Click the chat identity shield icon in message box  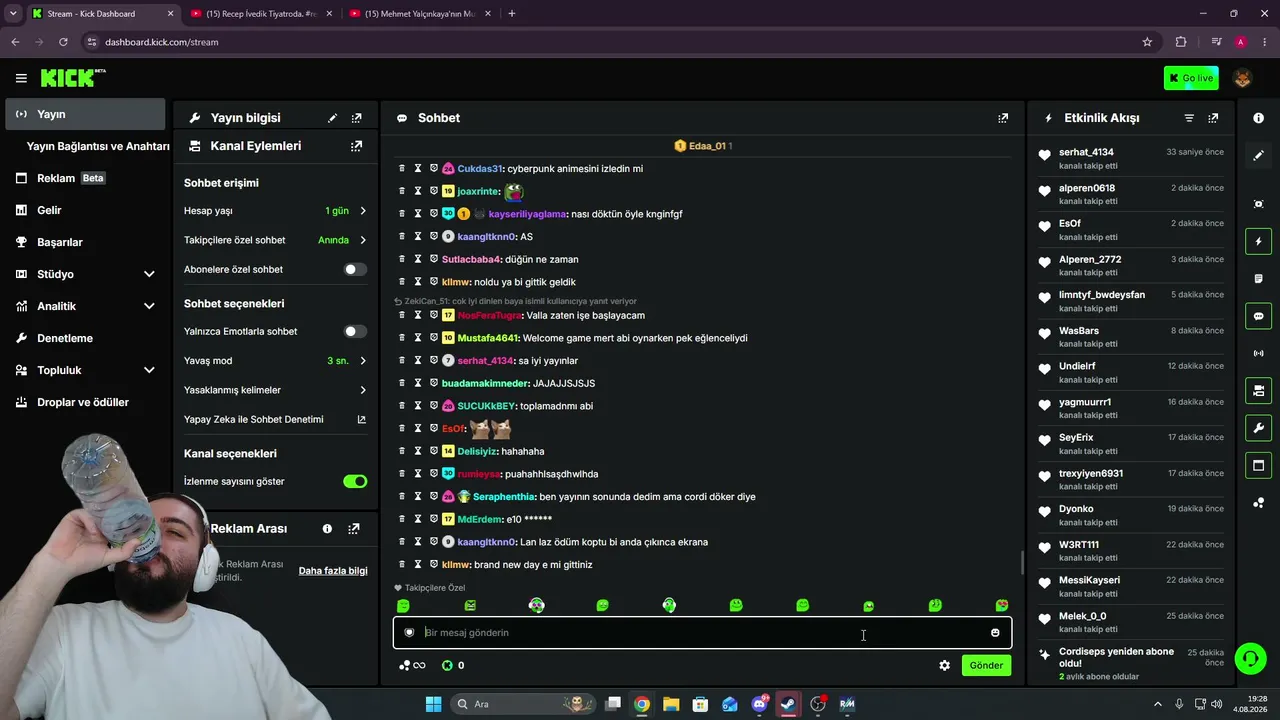coord(409,632)
